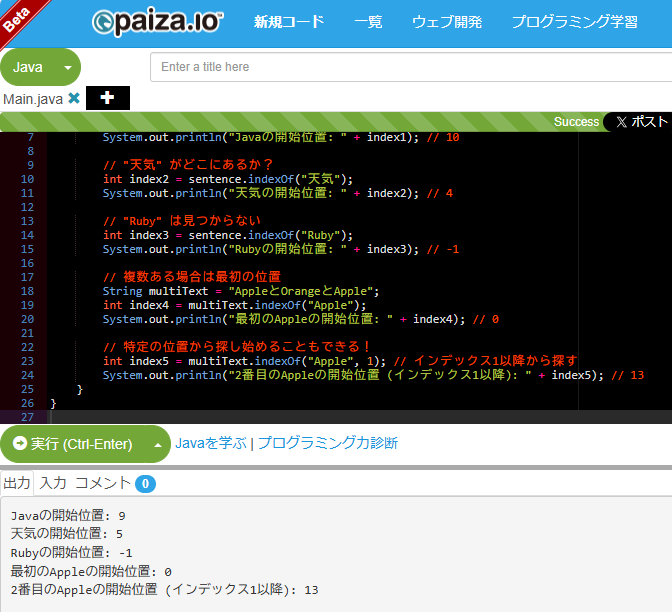Click the arrow icon in the run button
Image resolution: width=672 pixels, height=612 pixels.
[x=20, y=443]
